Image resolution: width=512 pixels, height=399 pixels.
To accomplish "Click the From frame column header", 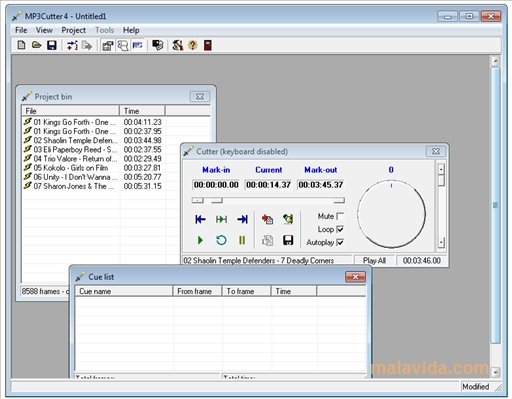I will point(197,291).
